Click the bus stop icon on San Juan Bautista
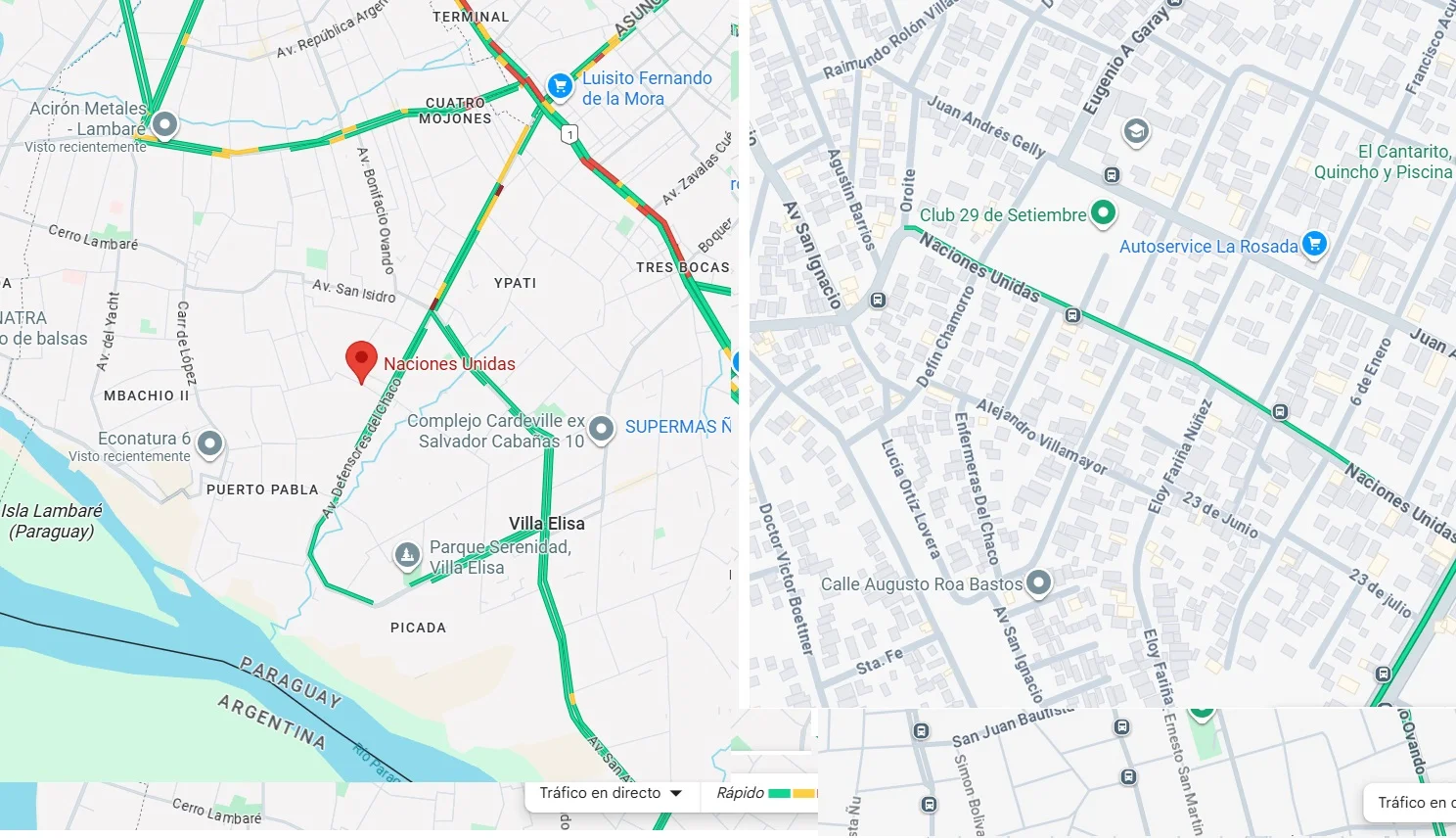The image size is (1456, 838). point(921,731)
